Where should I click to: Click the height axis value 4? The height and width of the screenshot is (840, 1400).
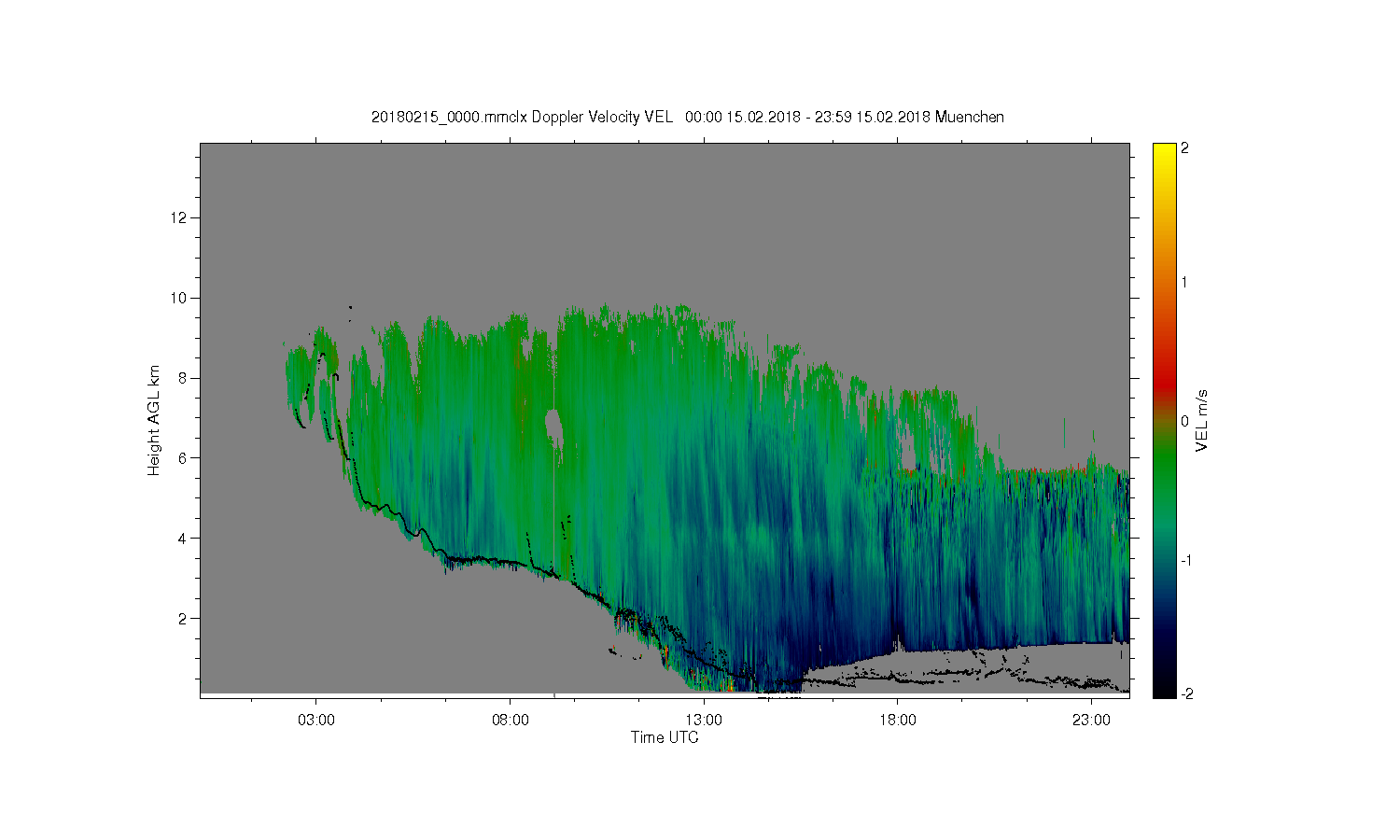[183, 538]
